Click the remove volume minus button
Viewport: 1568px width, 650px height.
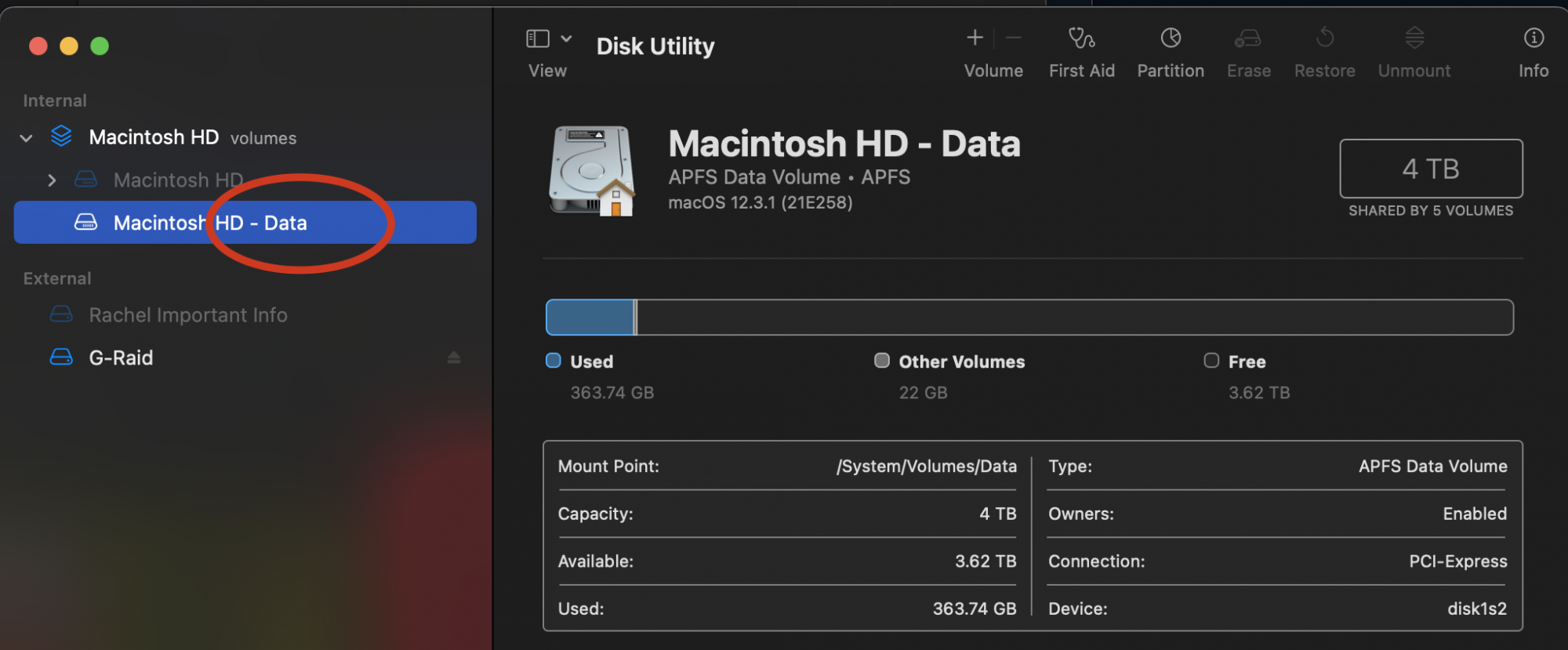coord(1014,38)
